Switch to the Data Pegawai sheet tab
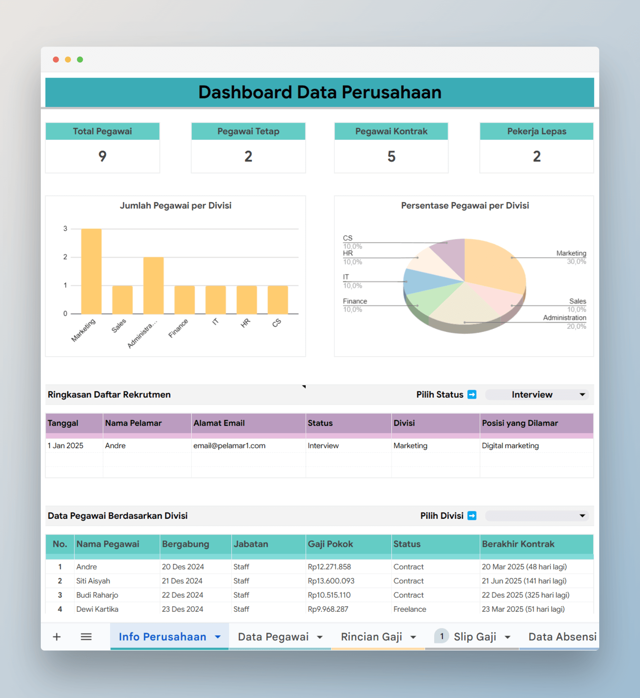Image resolution: width=640 pixels, height=698 pixels. coord(273,637)
